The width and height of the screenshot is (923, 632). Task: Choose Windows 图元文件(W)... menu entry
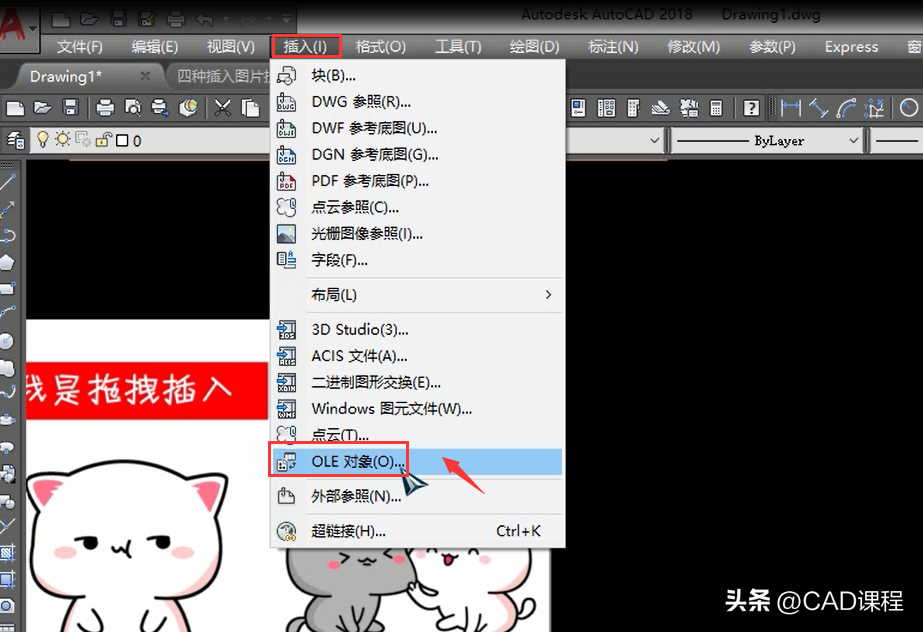coord(418,408)
